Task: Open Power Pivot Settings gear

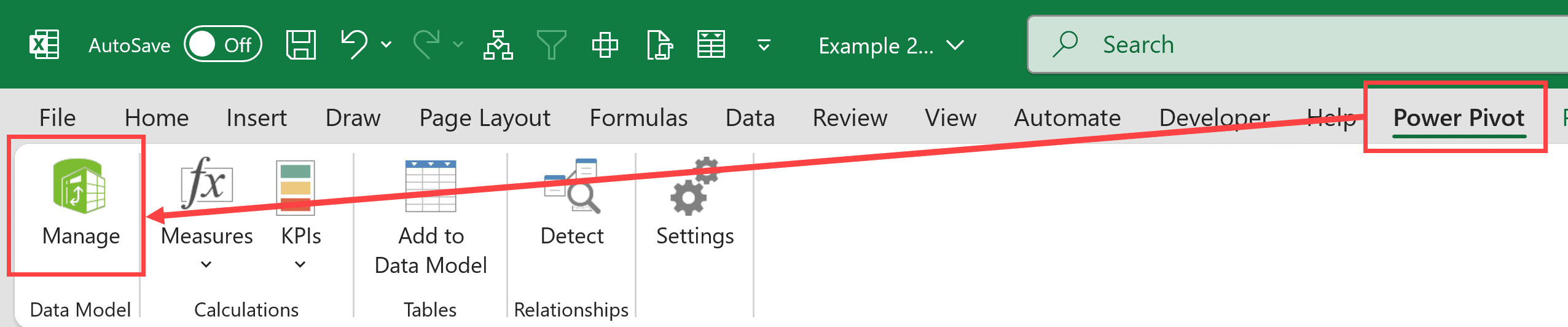Action: (694, 187)
